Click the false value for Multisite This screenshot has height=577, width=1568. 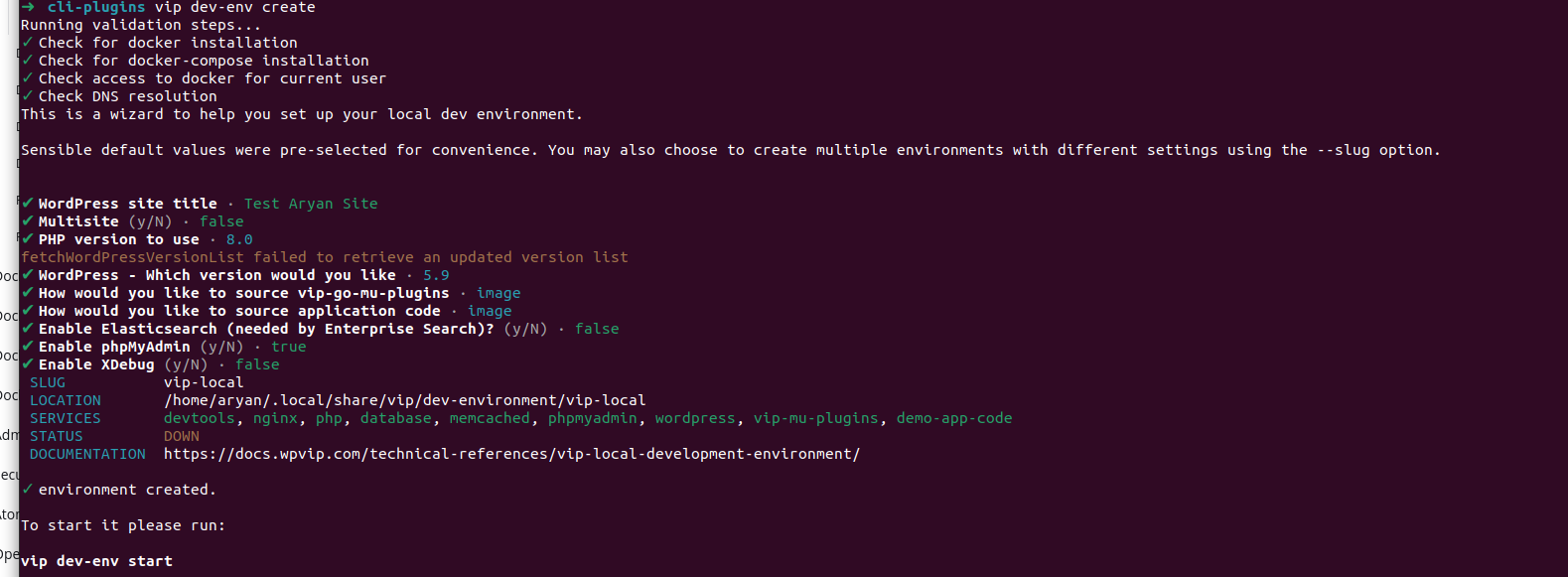[221, 221]
